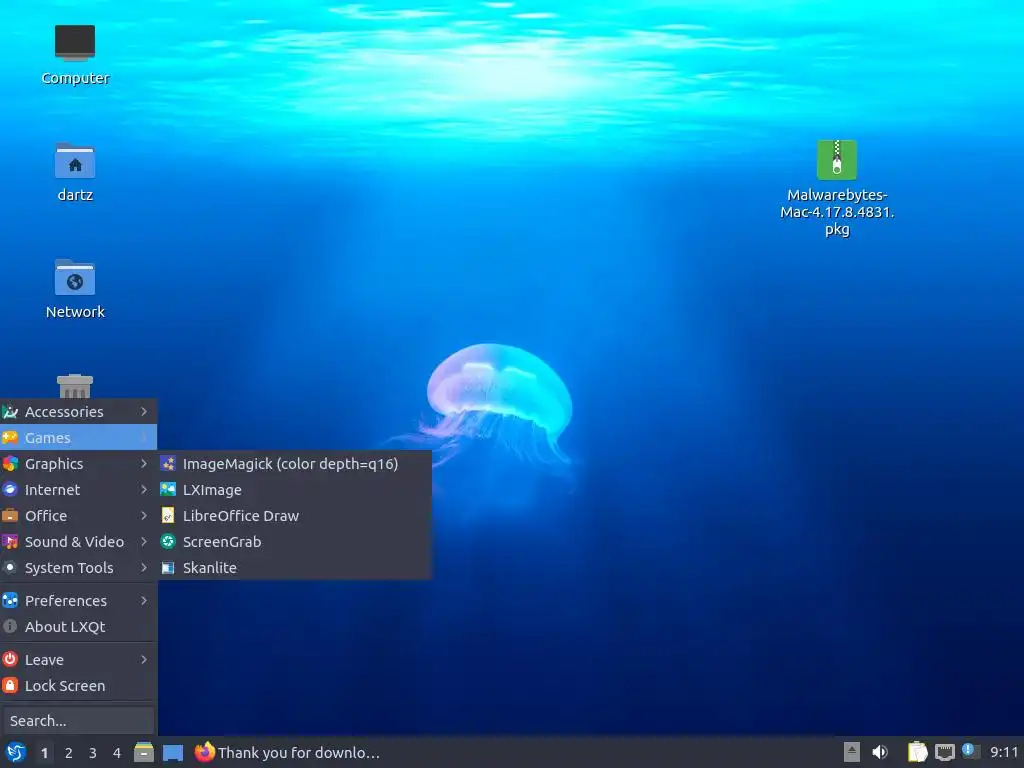Click the LXQt start menu button

[16, 753]
